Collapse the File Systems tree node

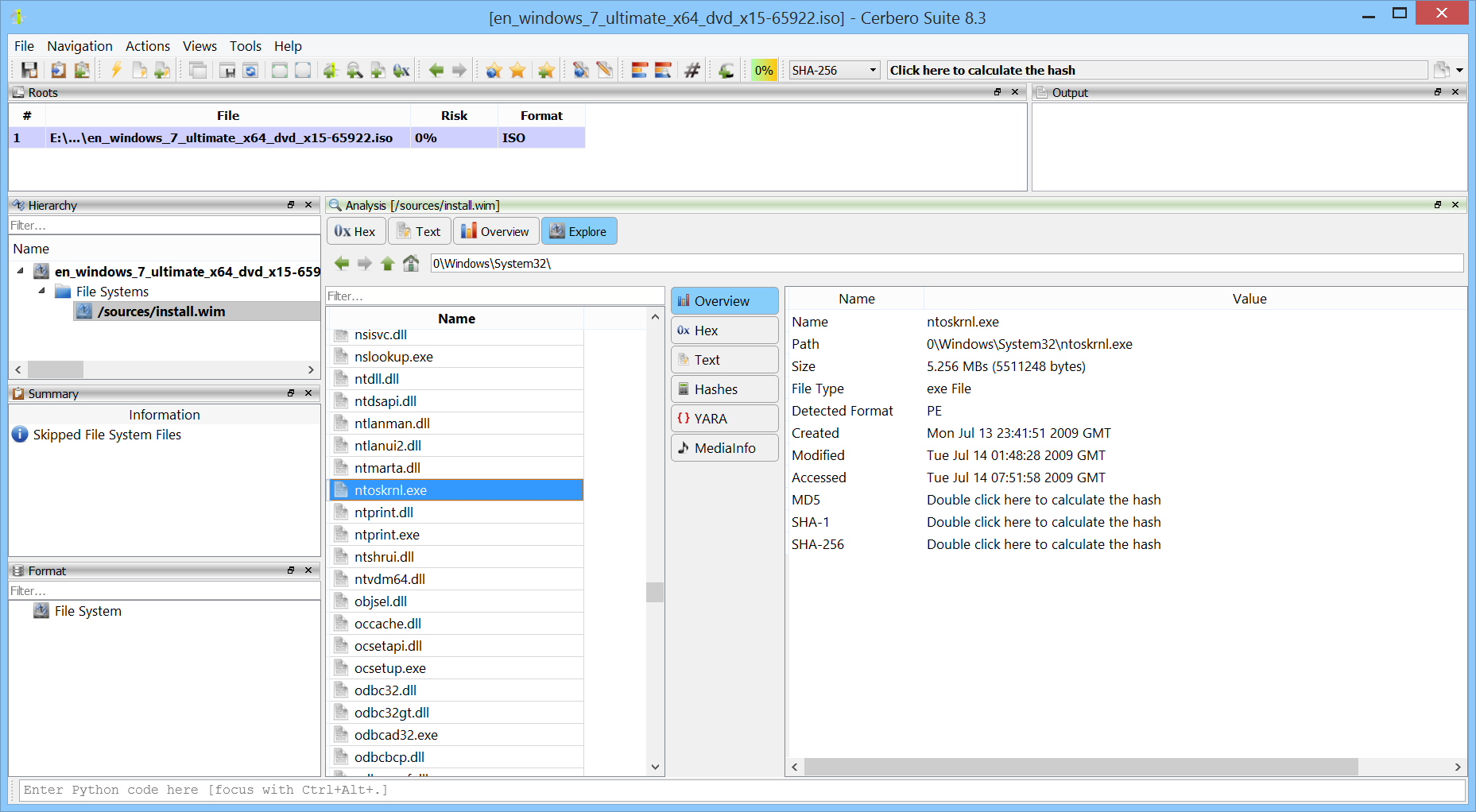click(42, 291)
